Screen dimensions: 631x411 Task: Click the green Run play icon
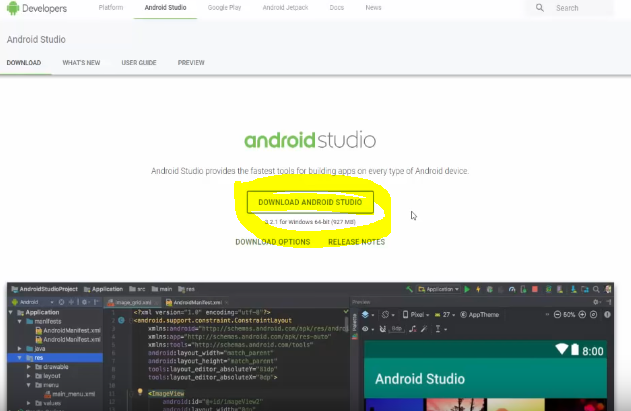click(x=467, y=289)
